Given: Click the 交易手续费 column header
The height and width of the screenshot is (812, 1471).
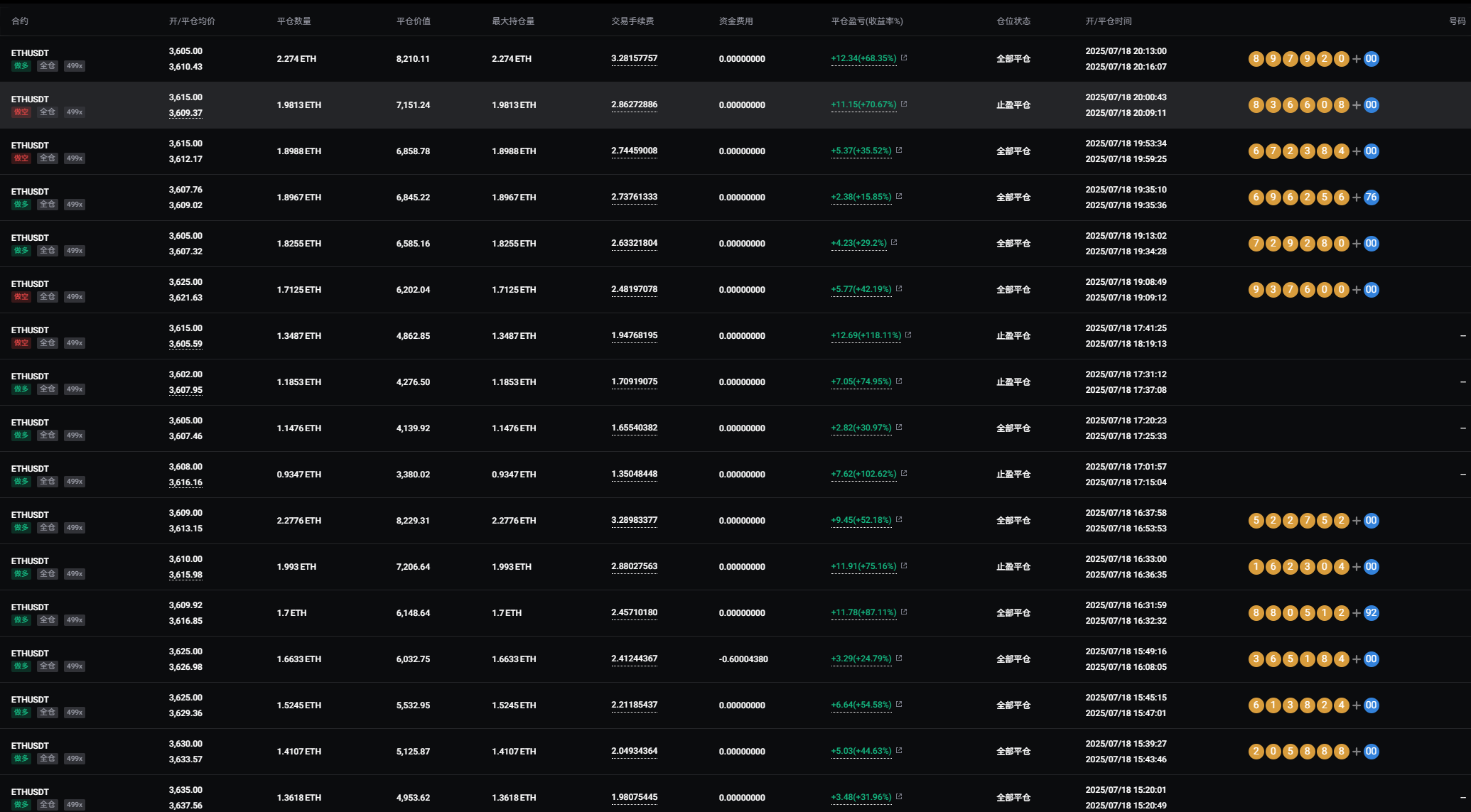Looking at the screenshot, I should (632, 21).
